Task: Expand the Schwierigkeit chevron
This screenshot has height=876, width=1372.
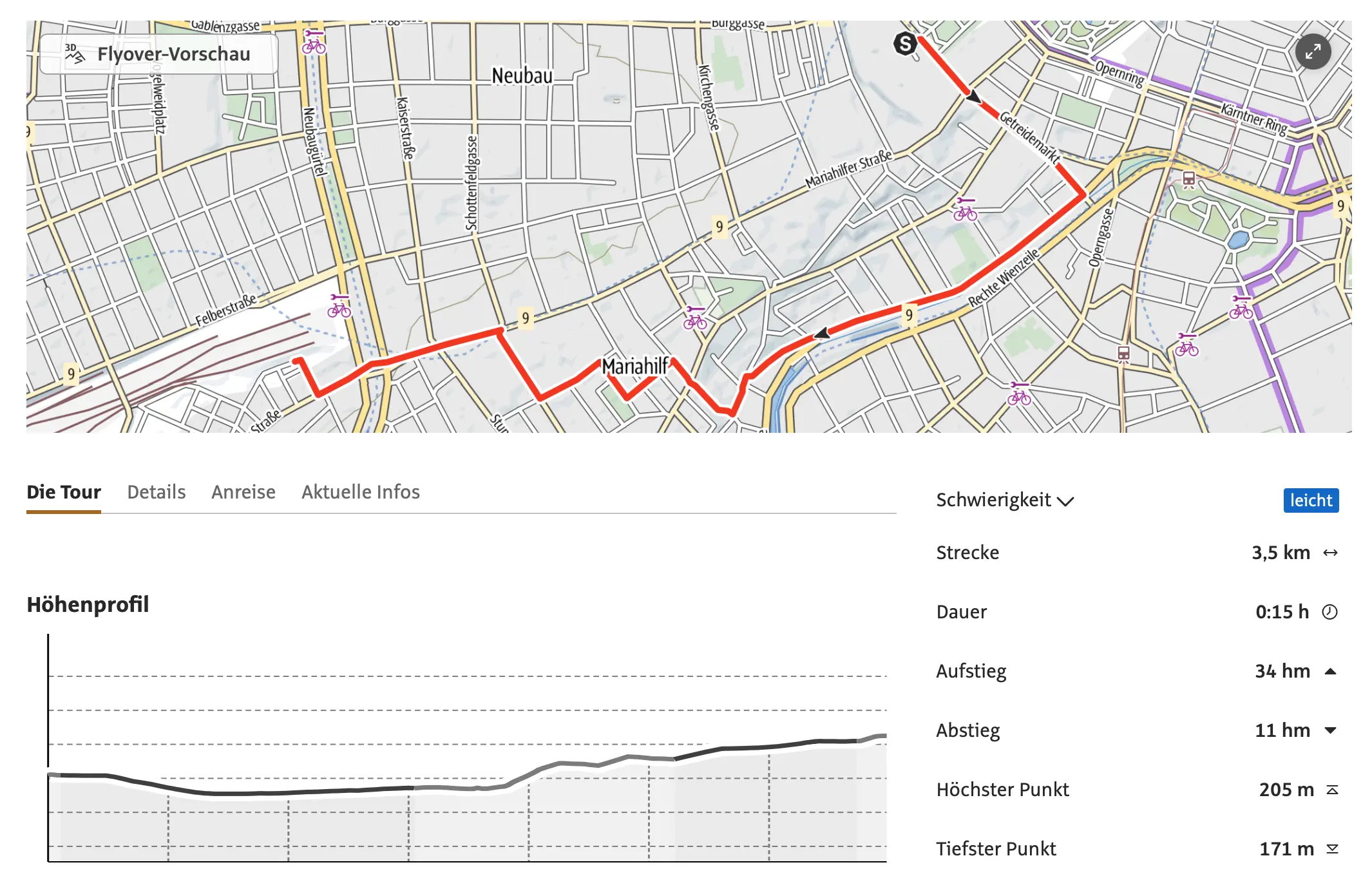Action: [x=1066, y=501]
